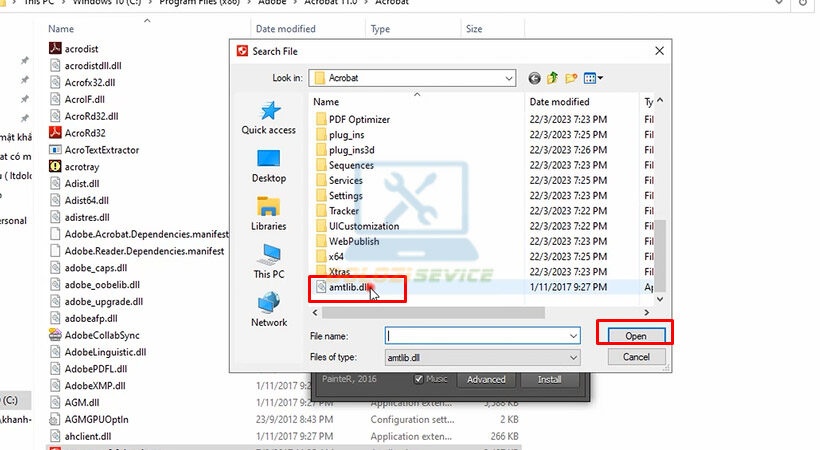Select amtlib.dll in the Search File list
The height and width of the screenshot is (450, 820).
(x=348, y=287)
